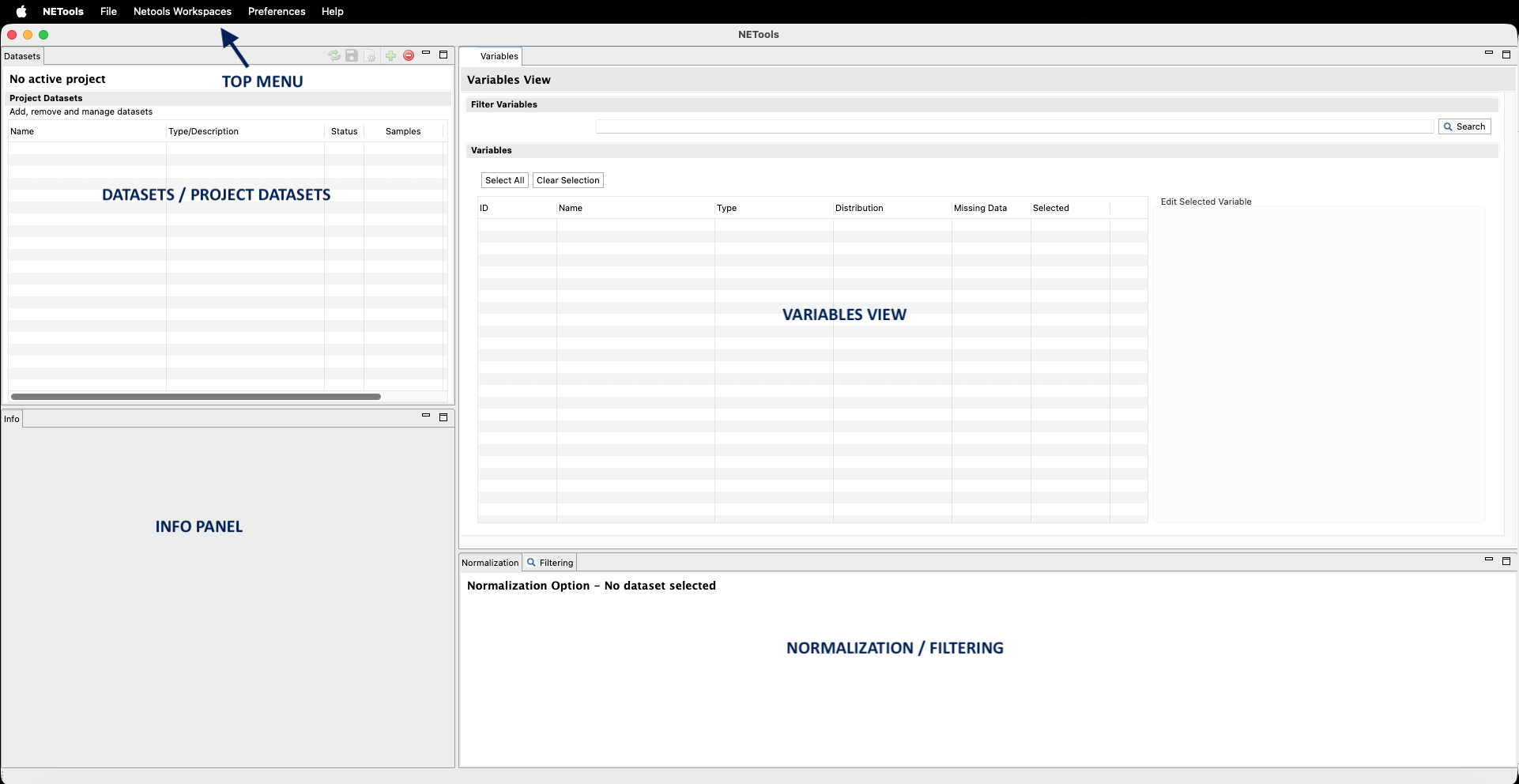
Task: Open the Apple menu
Action: coord(21,11)
